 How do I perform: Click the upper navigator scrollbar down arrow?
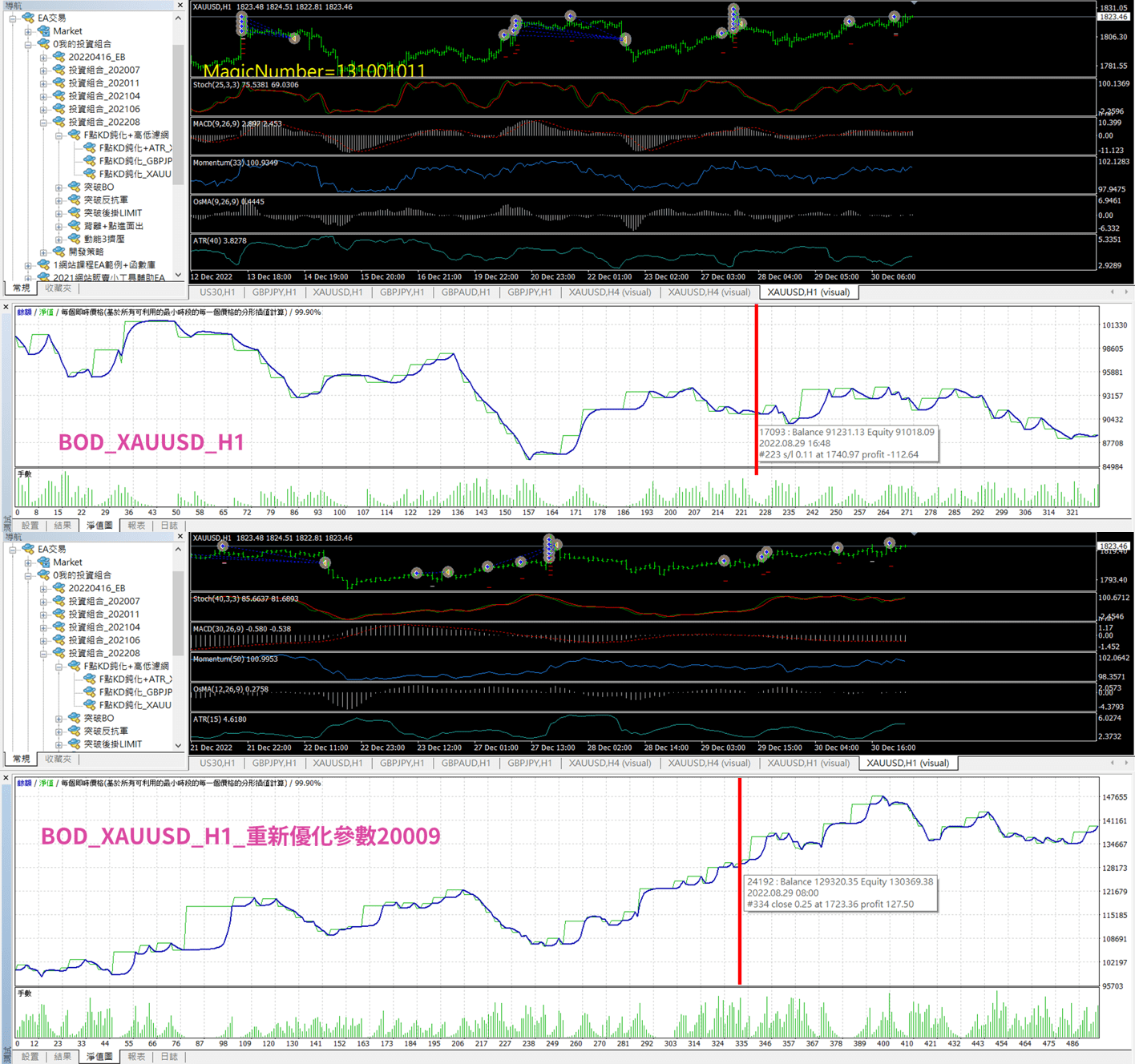pos(178,275)
